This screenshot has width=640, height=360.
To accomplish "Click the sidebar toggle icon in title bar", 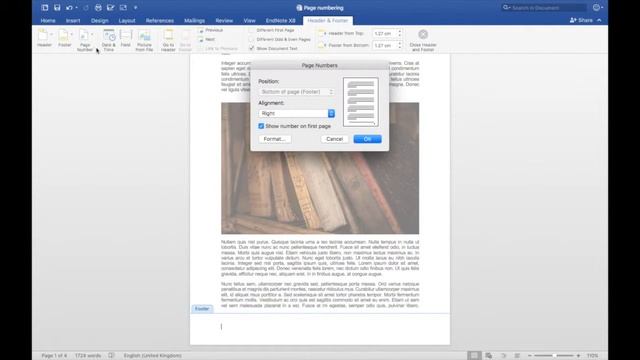I will click(x=45, y=7).
